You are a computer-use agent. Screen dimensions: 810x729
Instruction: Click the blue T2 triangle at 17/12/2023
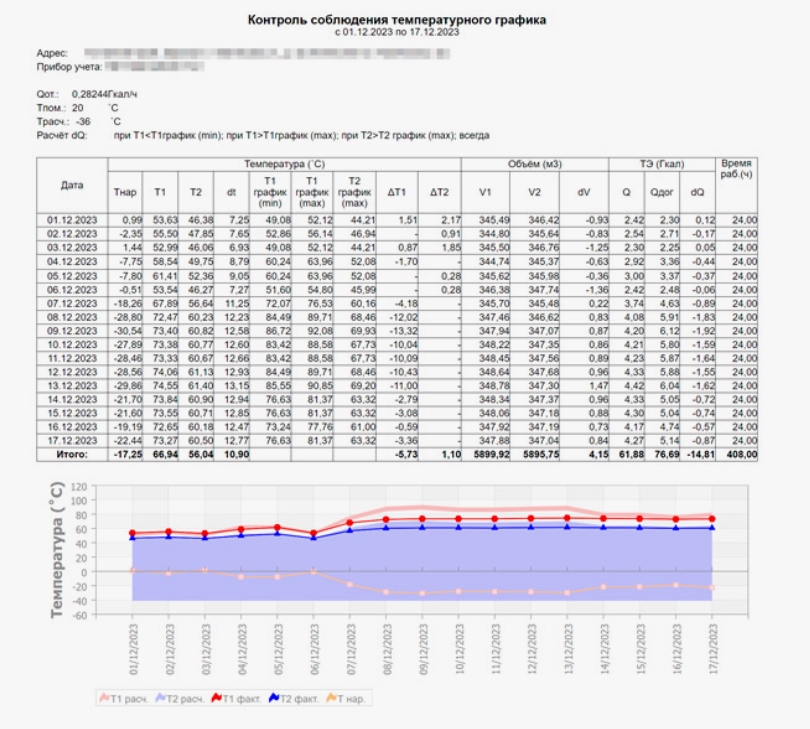click(711, 527)
